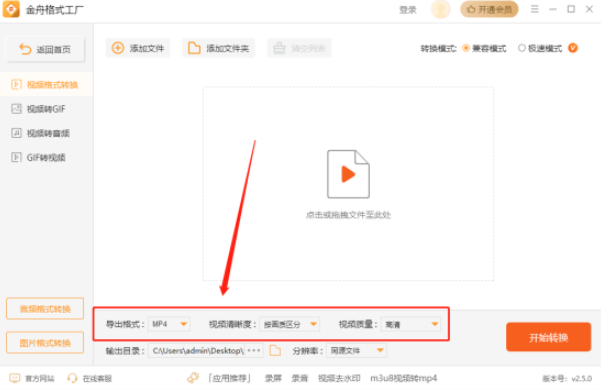601x390 pixels.
Task: Click 清空列表 clear list button
Action: 299,48
